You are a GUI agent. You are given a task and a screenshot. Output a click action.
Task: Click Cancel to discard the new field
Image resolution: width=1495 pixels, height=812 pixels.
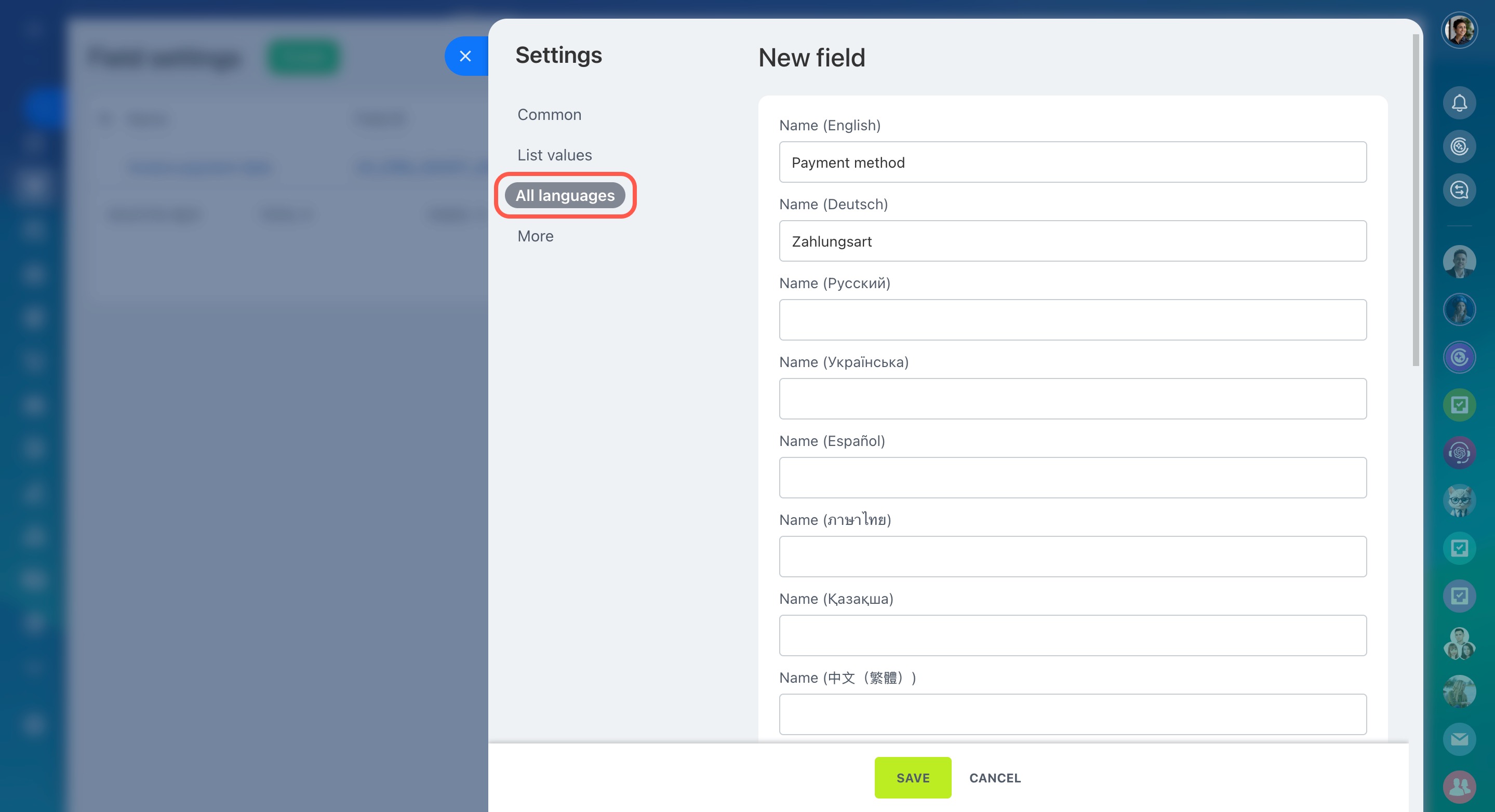pos(994,778)
